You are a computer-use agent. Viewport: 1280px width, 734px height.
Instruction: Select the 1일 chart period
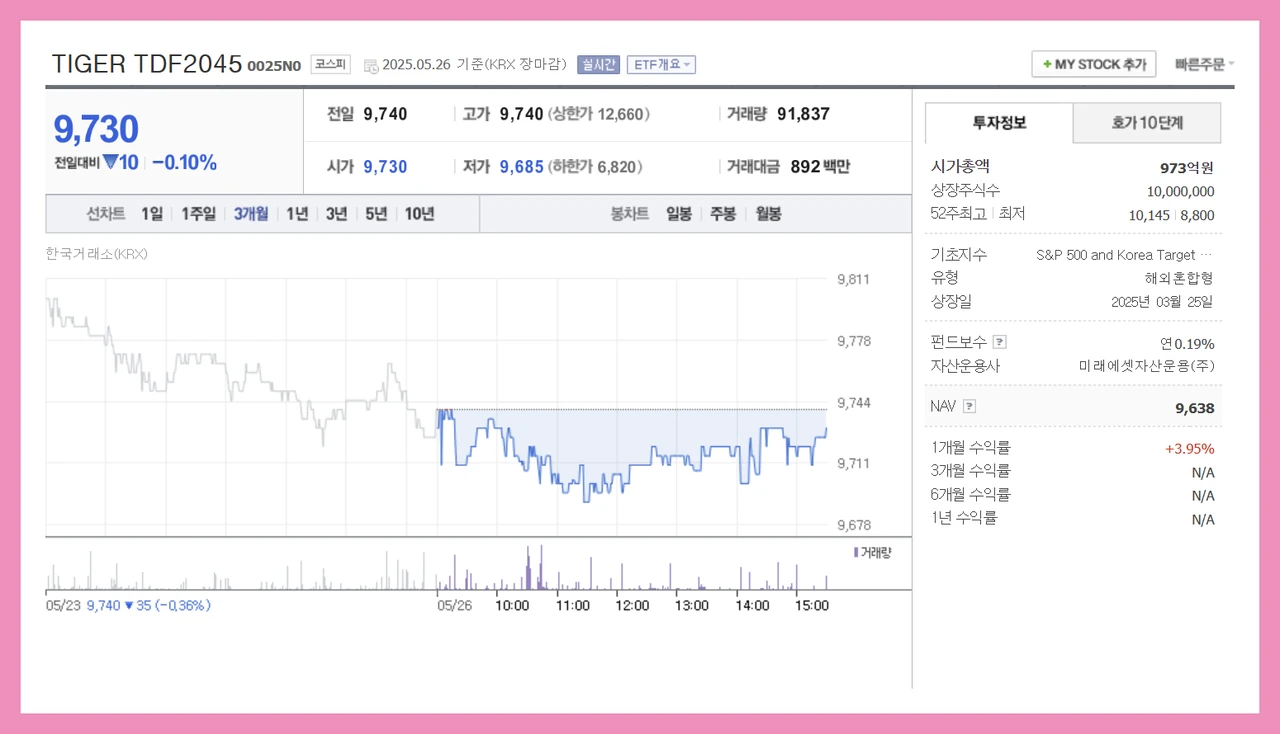point(151,213)
